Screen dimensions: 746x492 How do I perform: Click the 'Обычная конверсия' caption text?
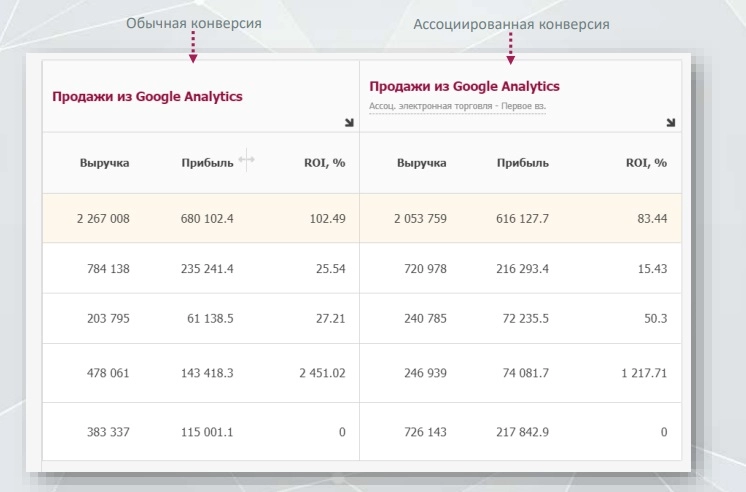point(194,23)
